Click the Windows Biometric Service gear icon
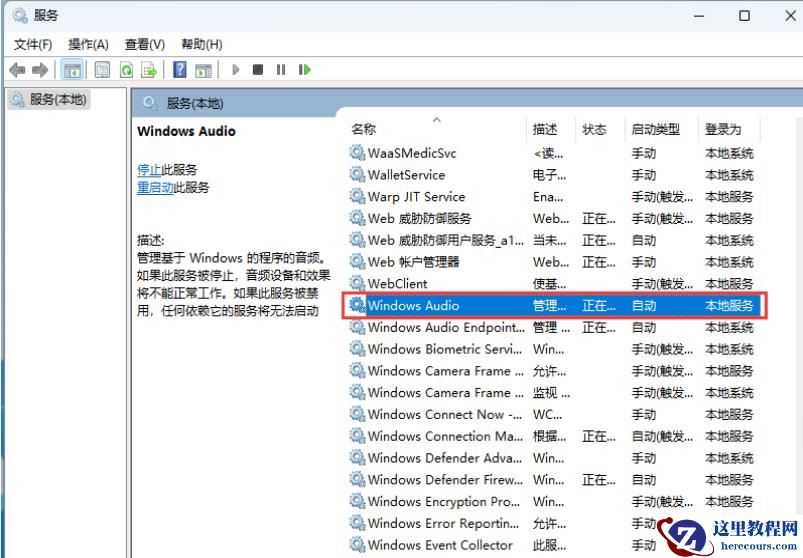The image size is (803, 558). pos(357,349)
